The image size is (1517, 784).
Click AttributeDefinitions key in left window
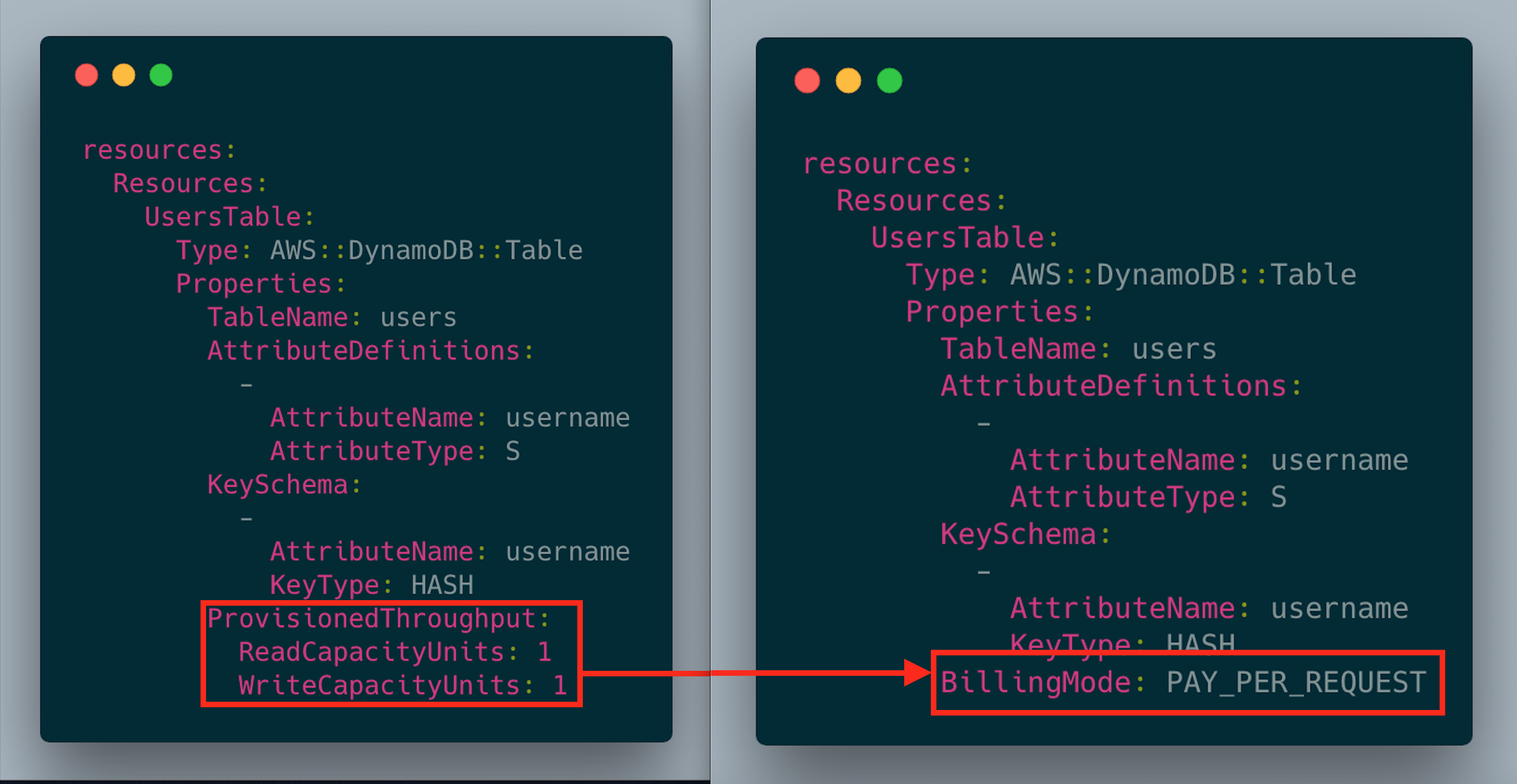pos(364,351)
